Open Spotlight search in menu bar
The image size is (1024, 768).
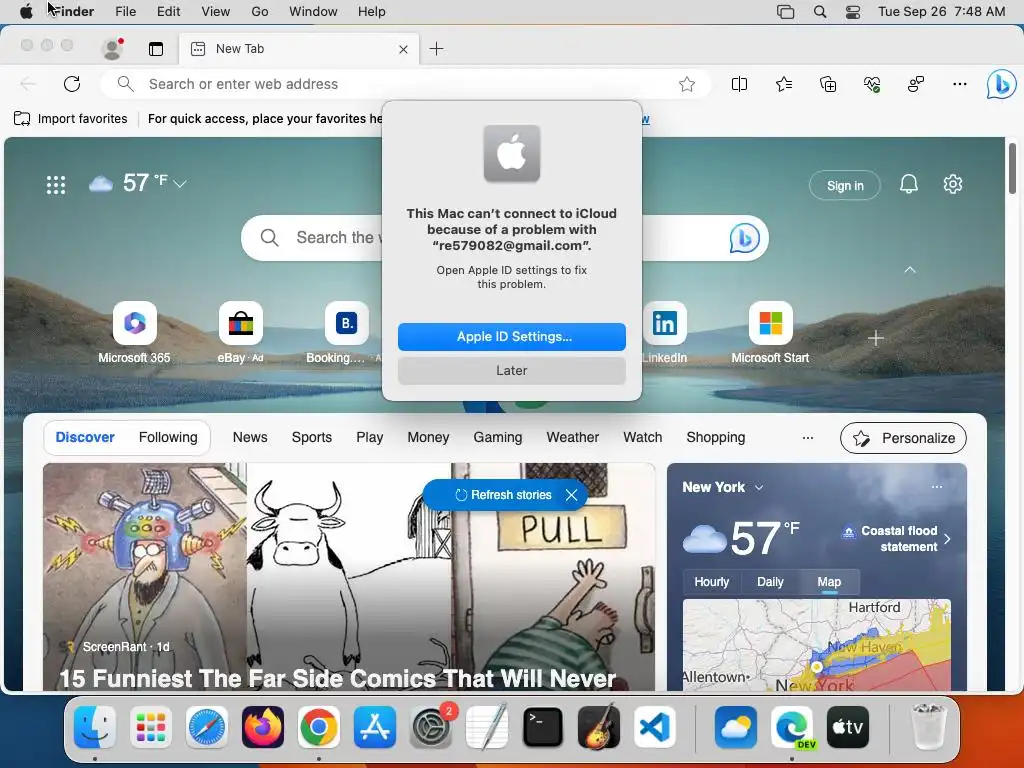pyautogui.click(x=820, y=12)
